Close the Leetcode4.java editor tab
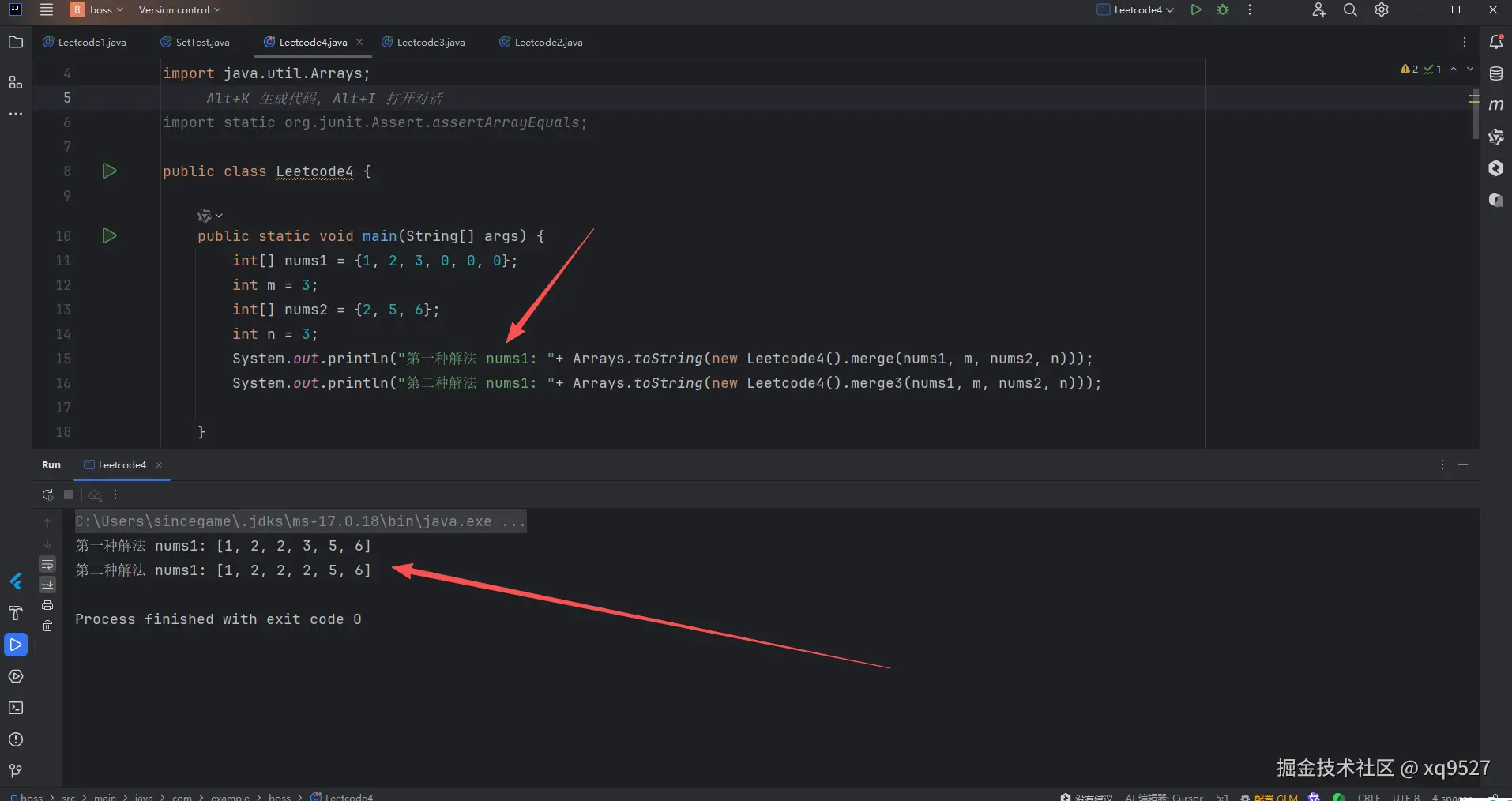Image resolution: width=1512 pixels, height=801 pixels. click(359, 42)
